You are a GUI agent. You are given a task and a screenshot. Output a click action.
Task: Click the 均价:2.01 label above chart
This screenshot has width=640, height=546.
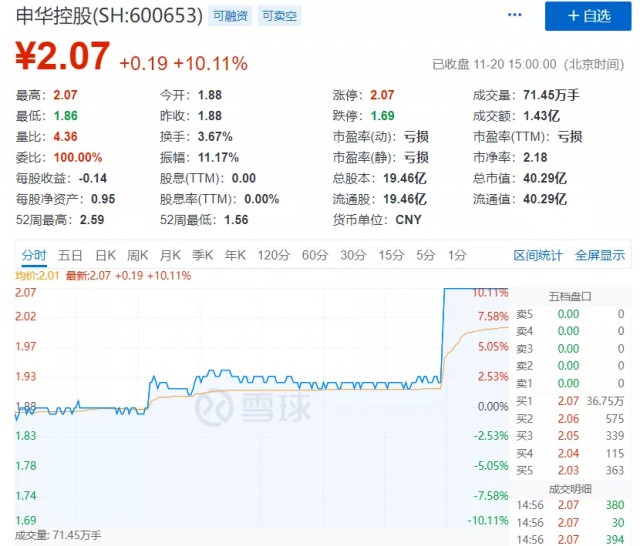point(37,276)
